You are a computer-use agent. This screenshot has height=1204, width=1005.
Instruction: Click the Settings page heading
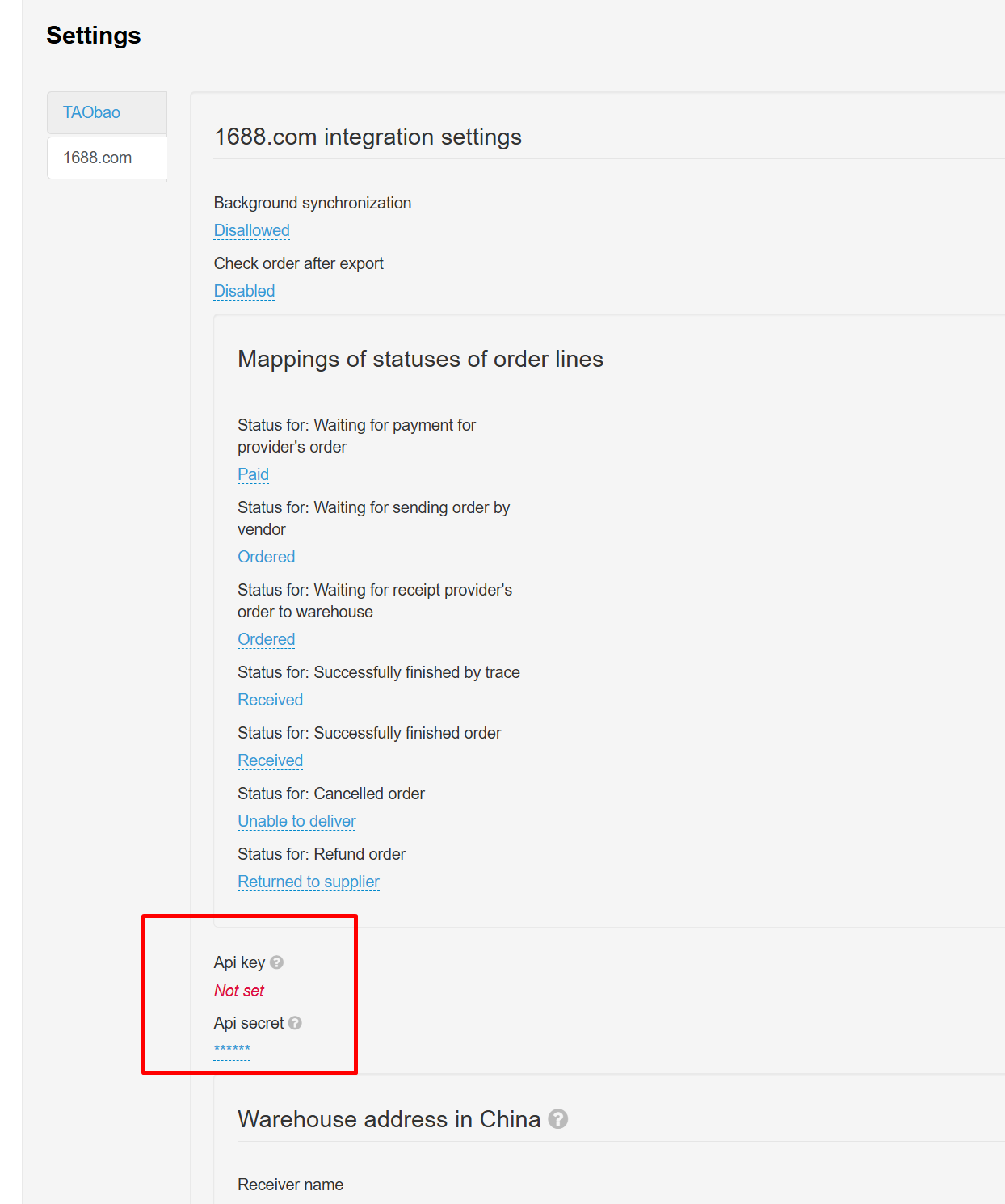point(94,36)
